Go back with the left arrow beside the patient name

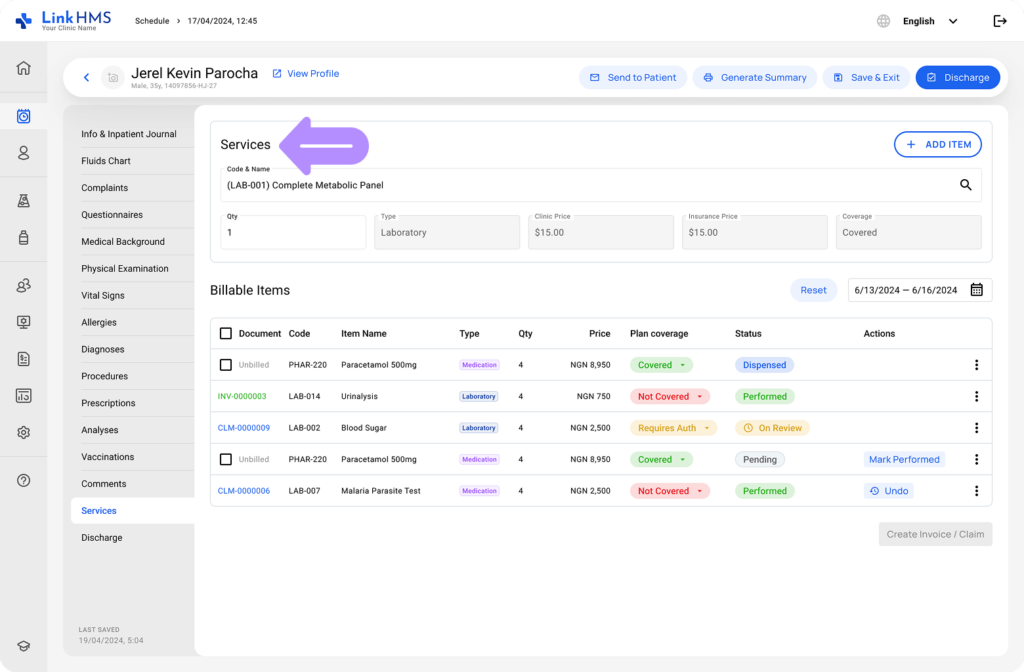pos(86,77)
